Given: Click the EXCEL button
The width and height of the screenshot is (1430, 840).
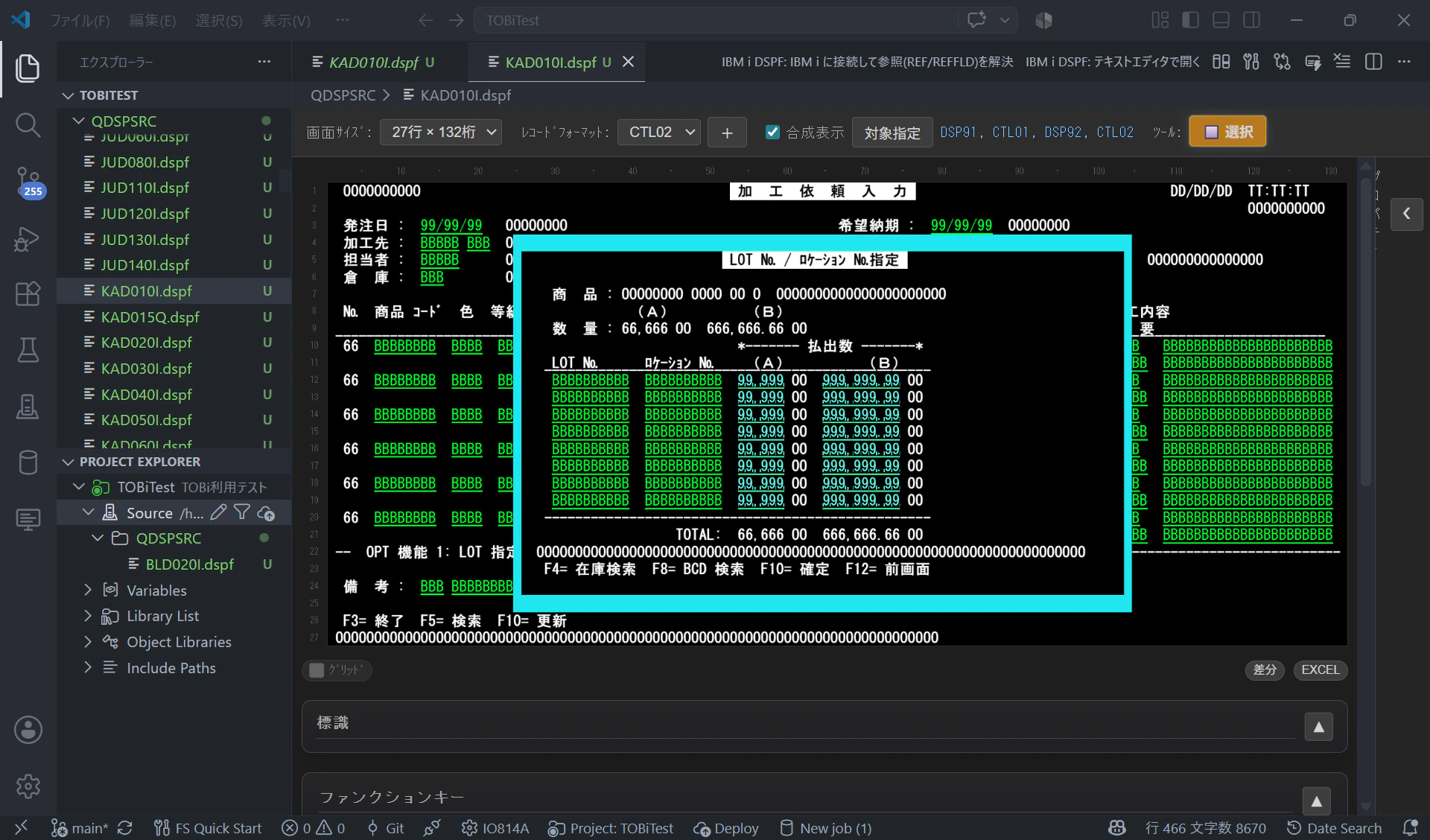Looking at the screenshot, I should pos(1320,669).
